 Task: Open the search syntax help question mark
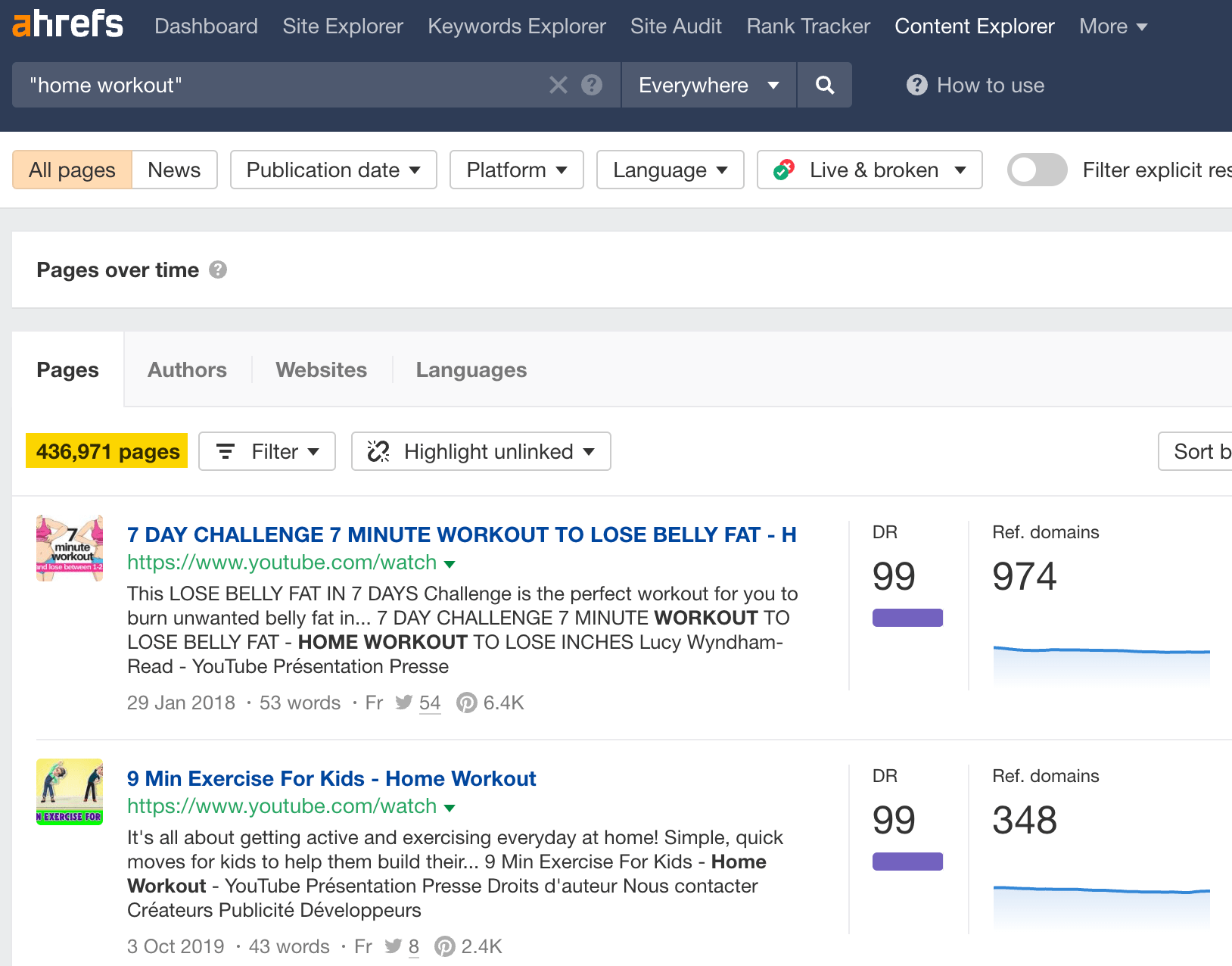click(x=592, y=85)
